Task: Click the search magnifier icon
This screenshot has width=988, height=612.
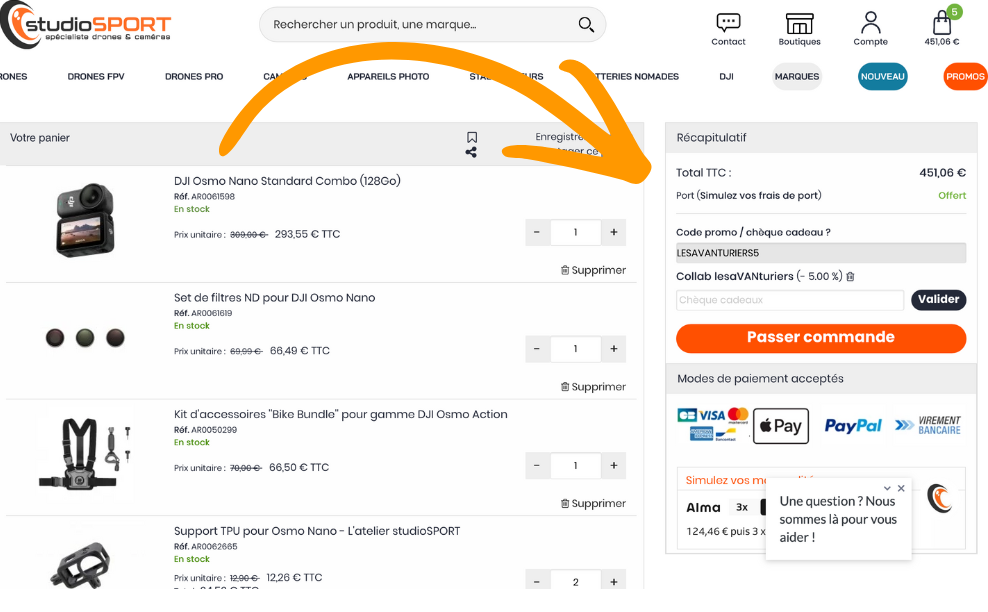Action: 586,24
